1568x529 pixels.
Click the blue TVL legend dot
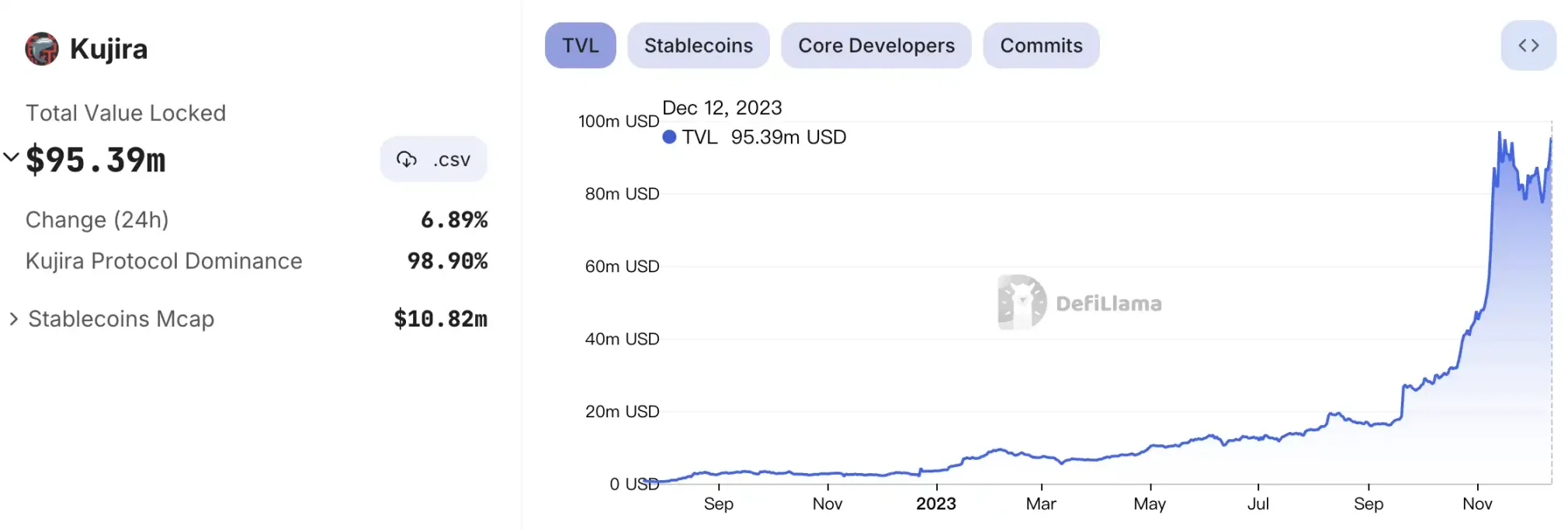pos(669,137)
